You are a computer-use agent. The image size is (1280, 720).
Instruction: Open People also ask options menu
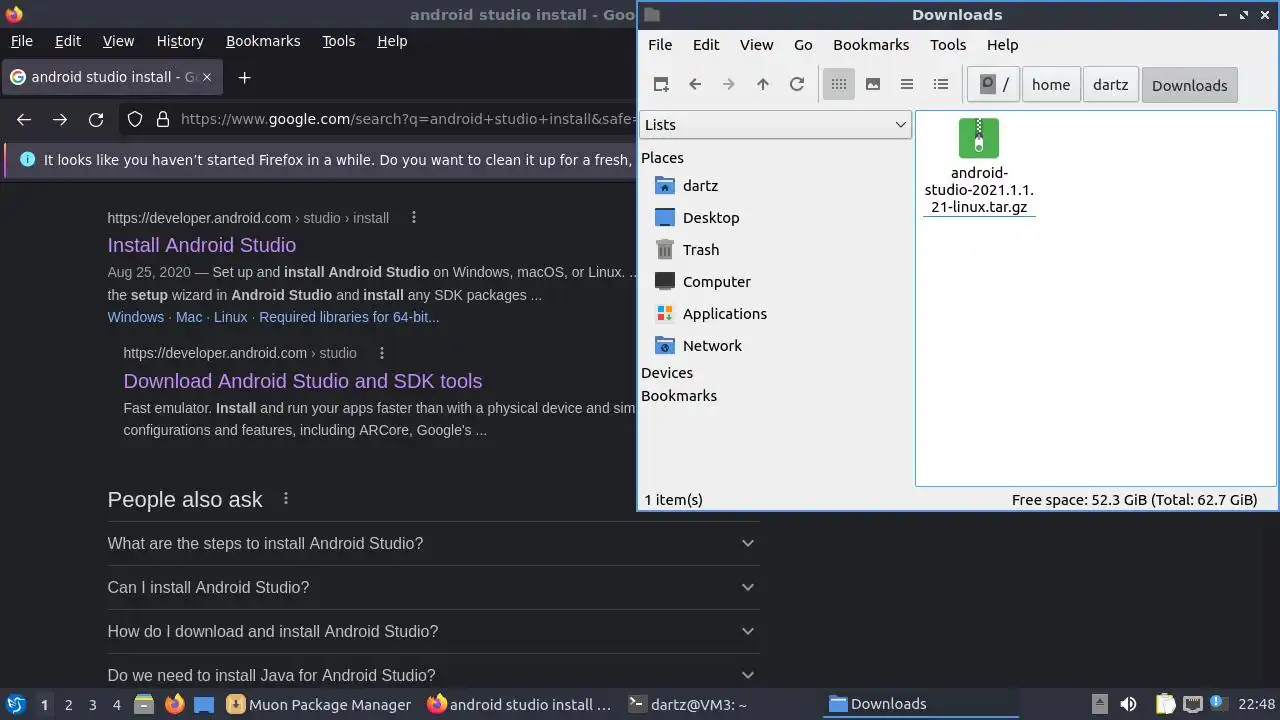(286, 499)
